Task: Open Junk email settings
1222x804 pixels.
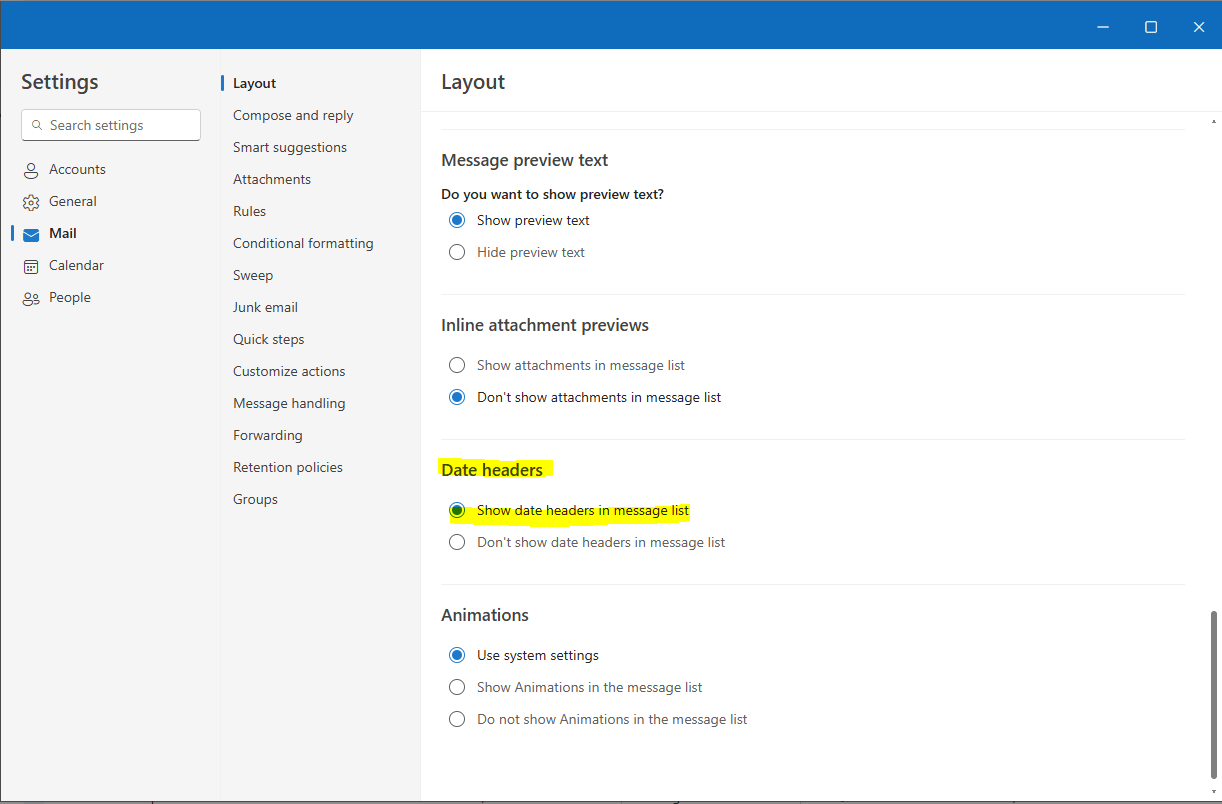Action: [265, 308]
